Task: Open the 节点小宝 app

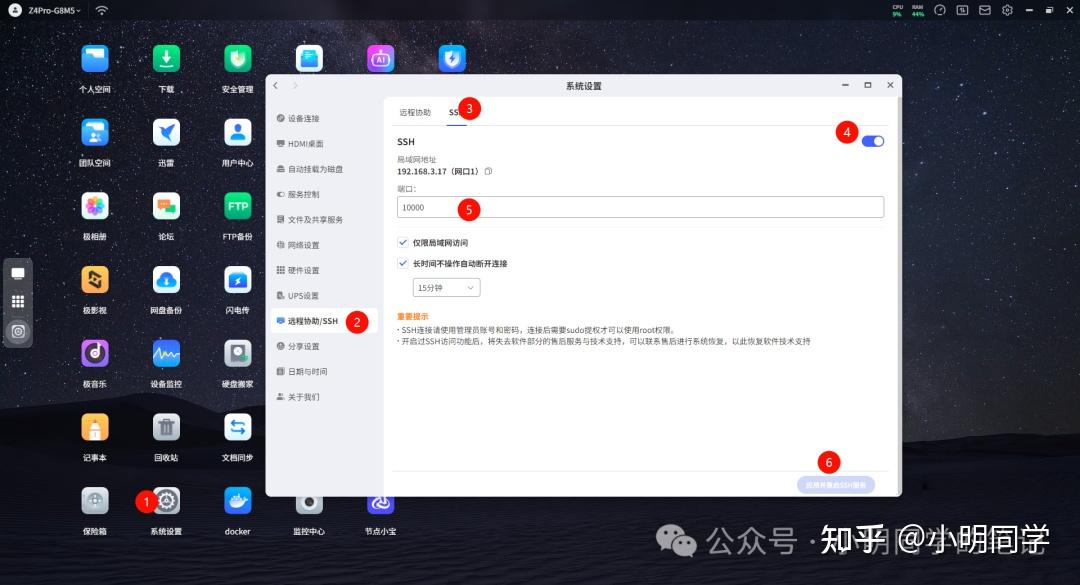Action: 380,505
